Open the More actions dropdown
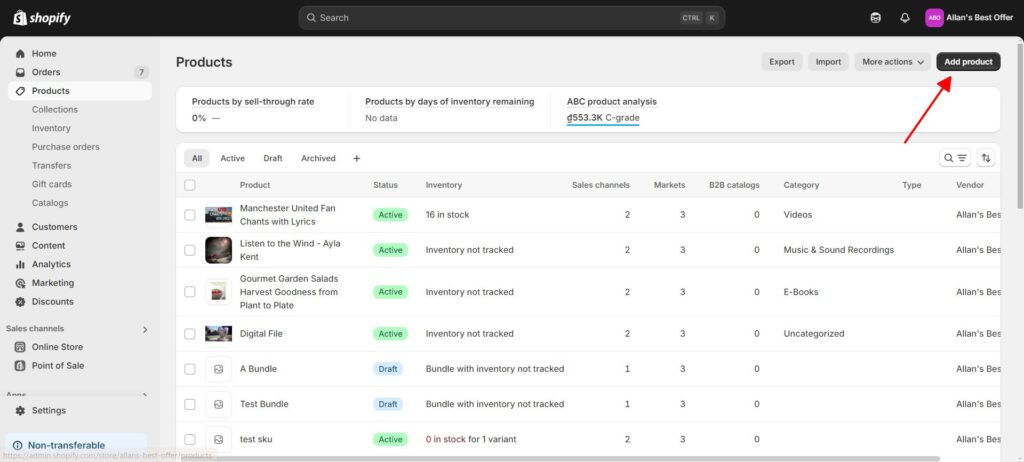The image size is (1024, 462). point(892,62)
